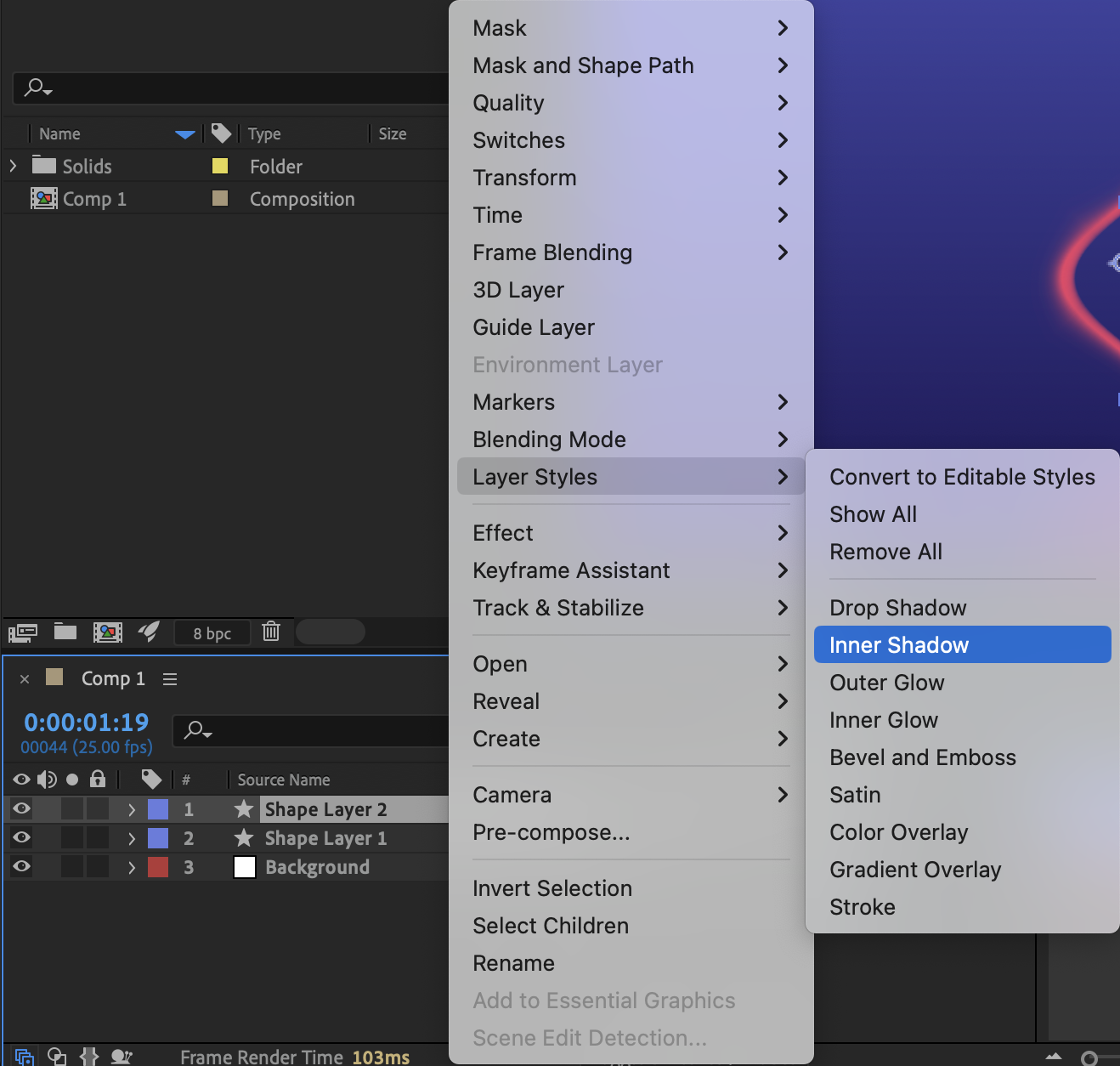Toggle solo switch for Shape Layer 1
Viewport: 1120px width, 1066px height.
[72, 837]
